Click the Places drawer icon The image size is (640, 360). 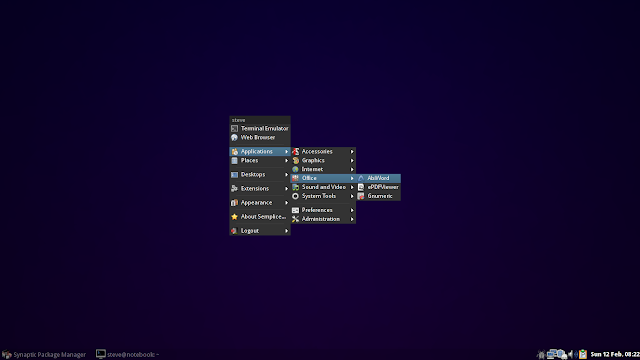click(234, 160)
